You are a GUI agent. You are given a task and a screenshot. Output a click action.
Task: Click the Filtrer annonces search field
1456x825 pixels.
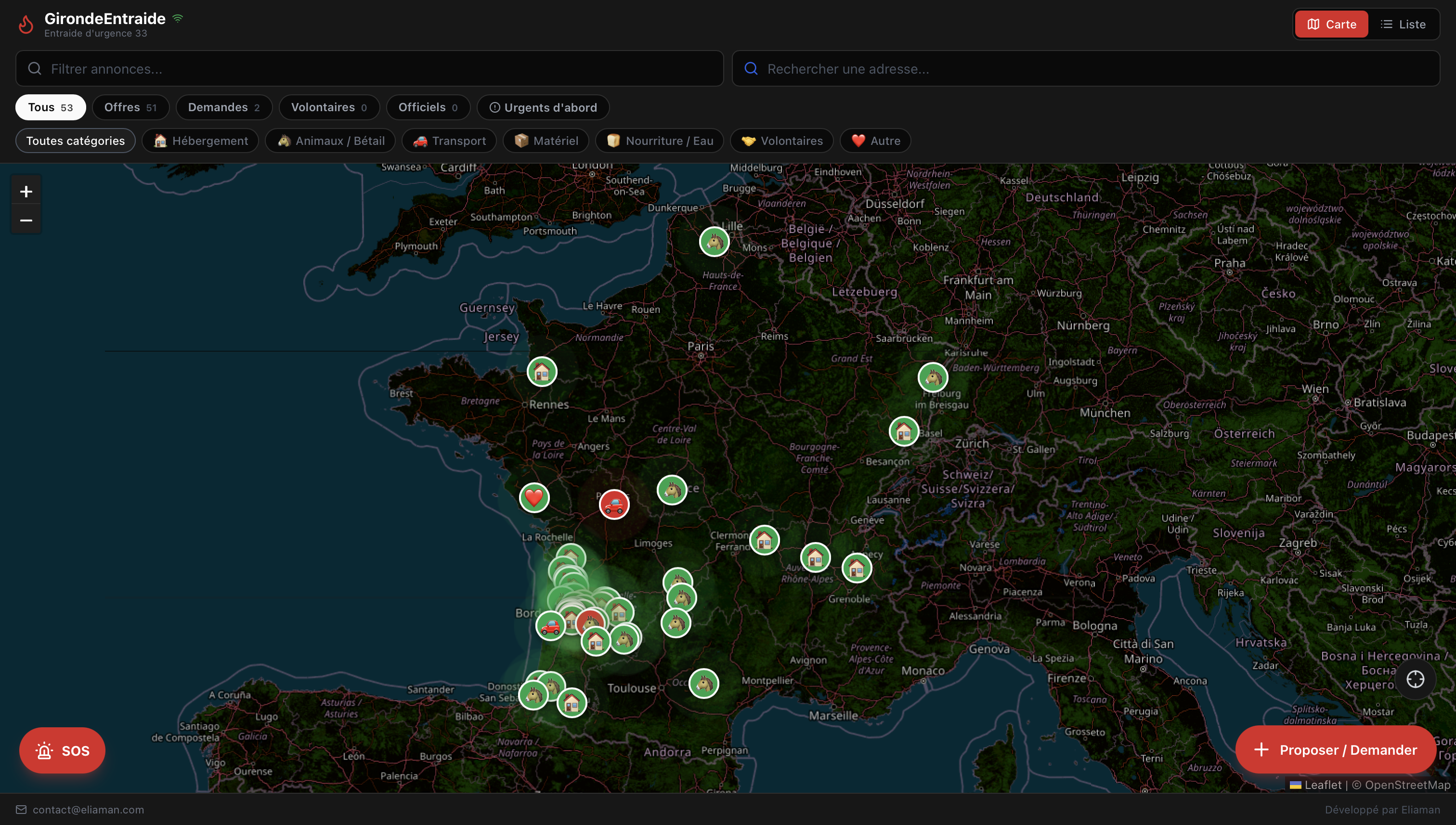pyautogui.click(x=369, y=68)
